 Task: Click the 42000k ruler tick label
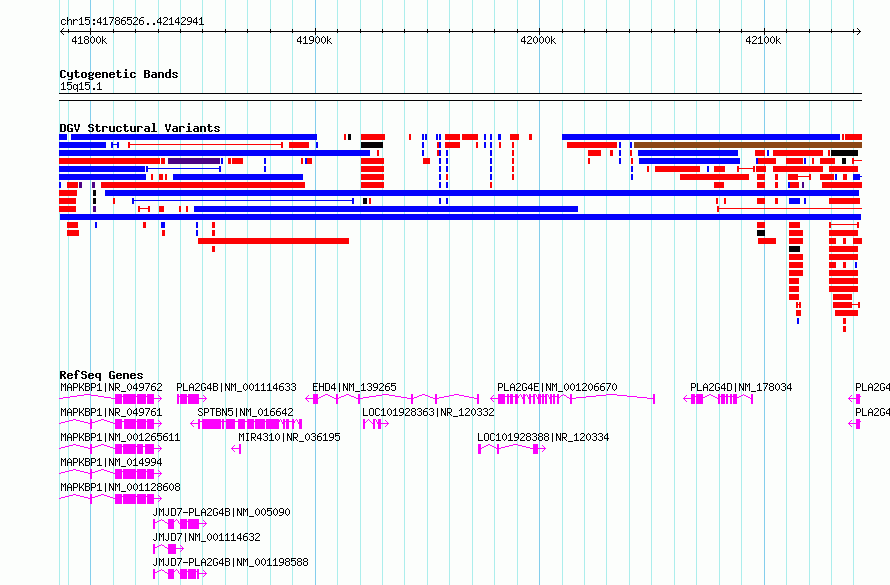(538, 40)
